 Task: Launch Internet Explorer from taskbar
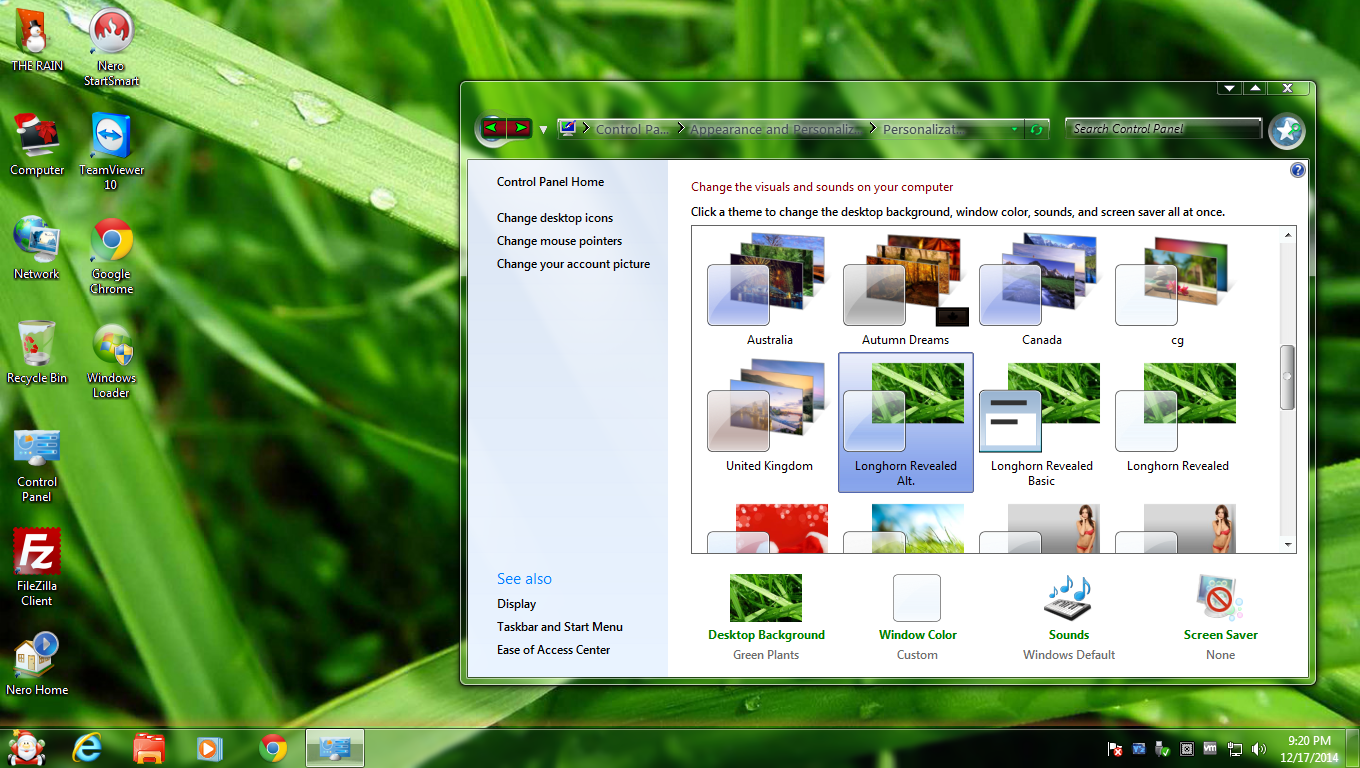(89, 748)
